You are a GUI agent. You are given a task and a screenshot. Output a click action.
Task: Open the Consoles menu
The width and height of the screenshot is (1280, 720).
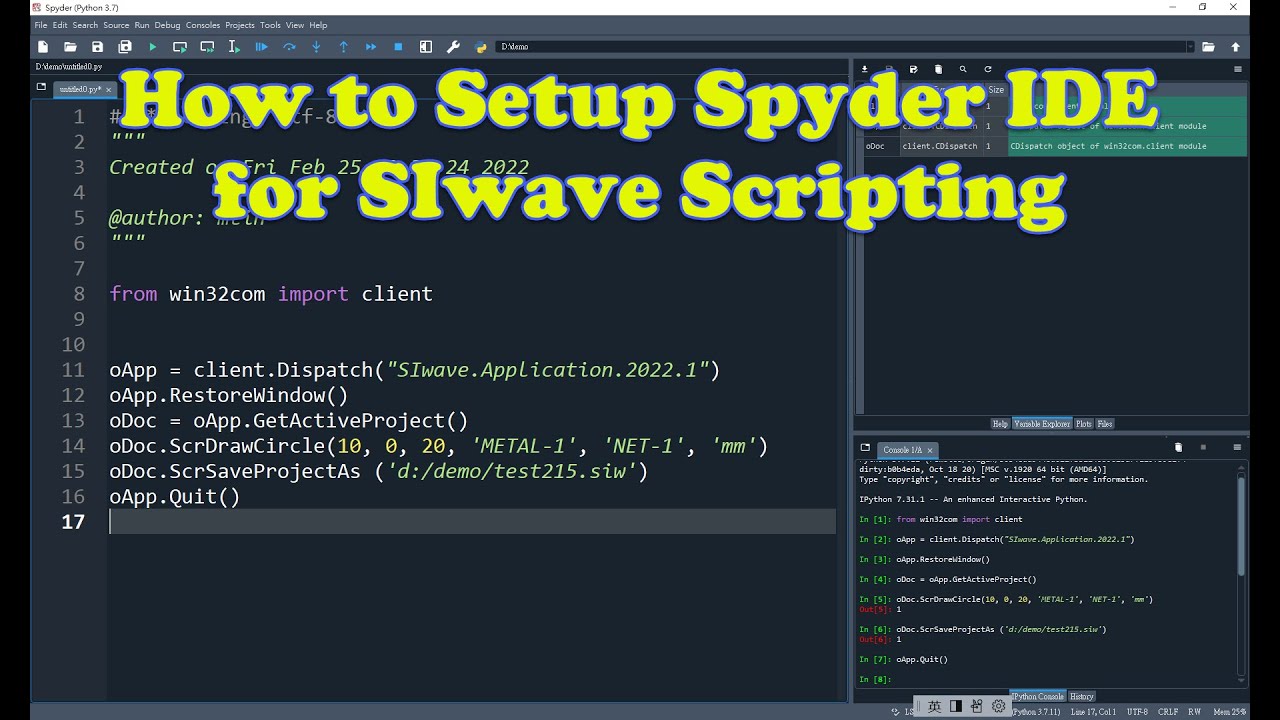coord(203,25)
